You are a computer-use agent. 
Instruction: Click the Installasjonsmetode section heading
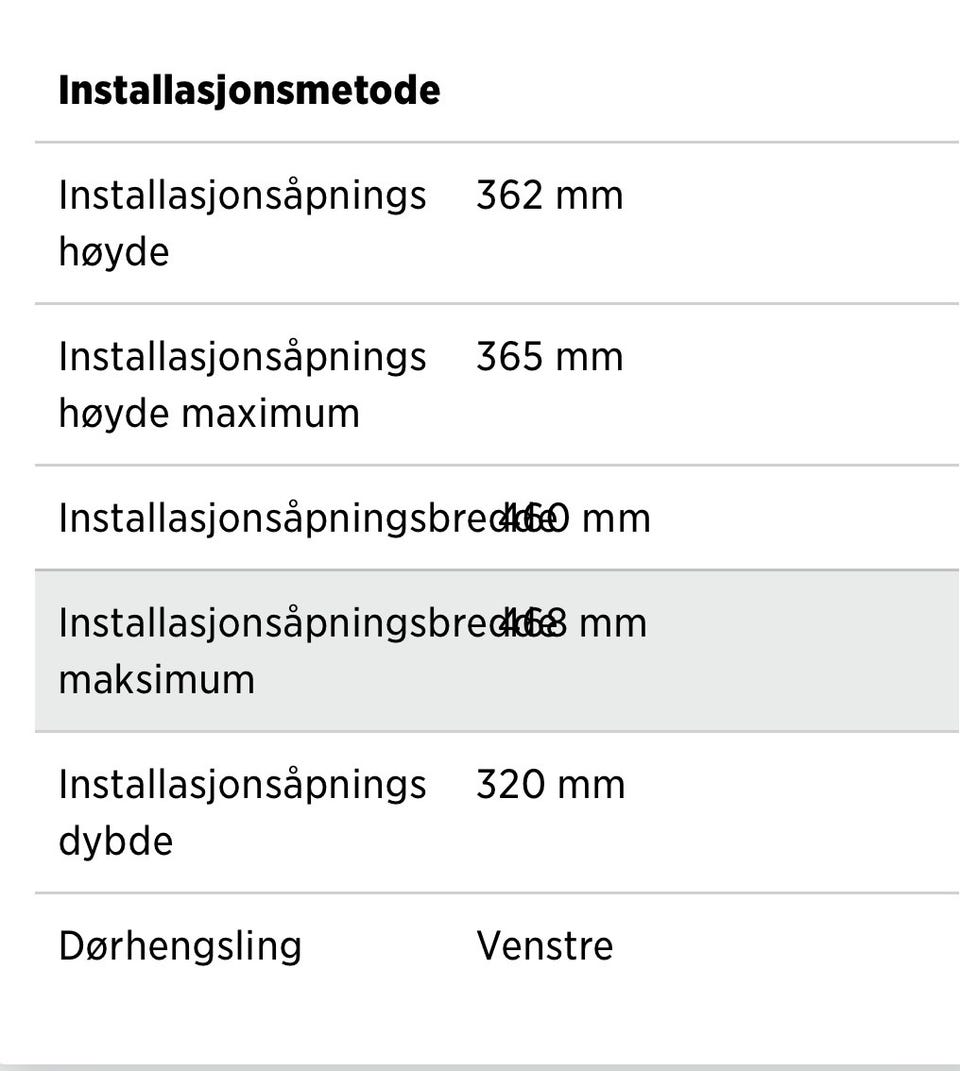point(249,90)
